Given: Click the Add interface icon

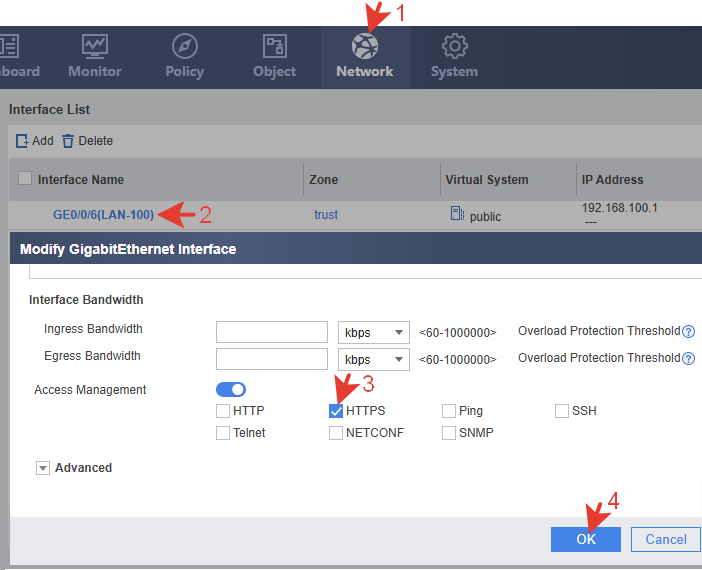Looking at the screenshot, I should tap(22, 141).
